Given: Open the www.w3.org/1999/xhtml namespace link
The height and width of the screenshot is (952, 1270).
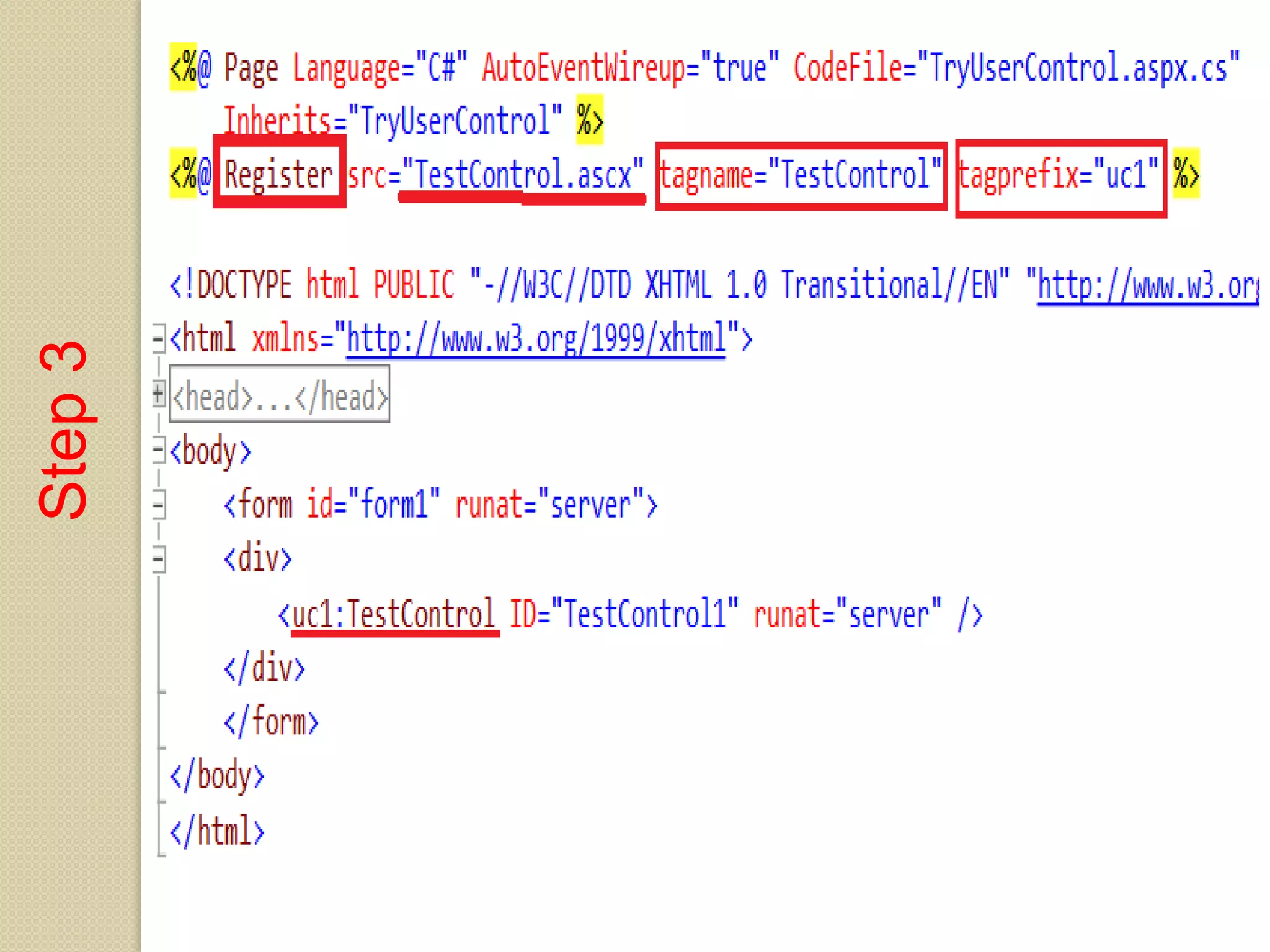Looking at the screenshot, I should point(536,340).
